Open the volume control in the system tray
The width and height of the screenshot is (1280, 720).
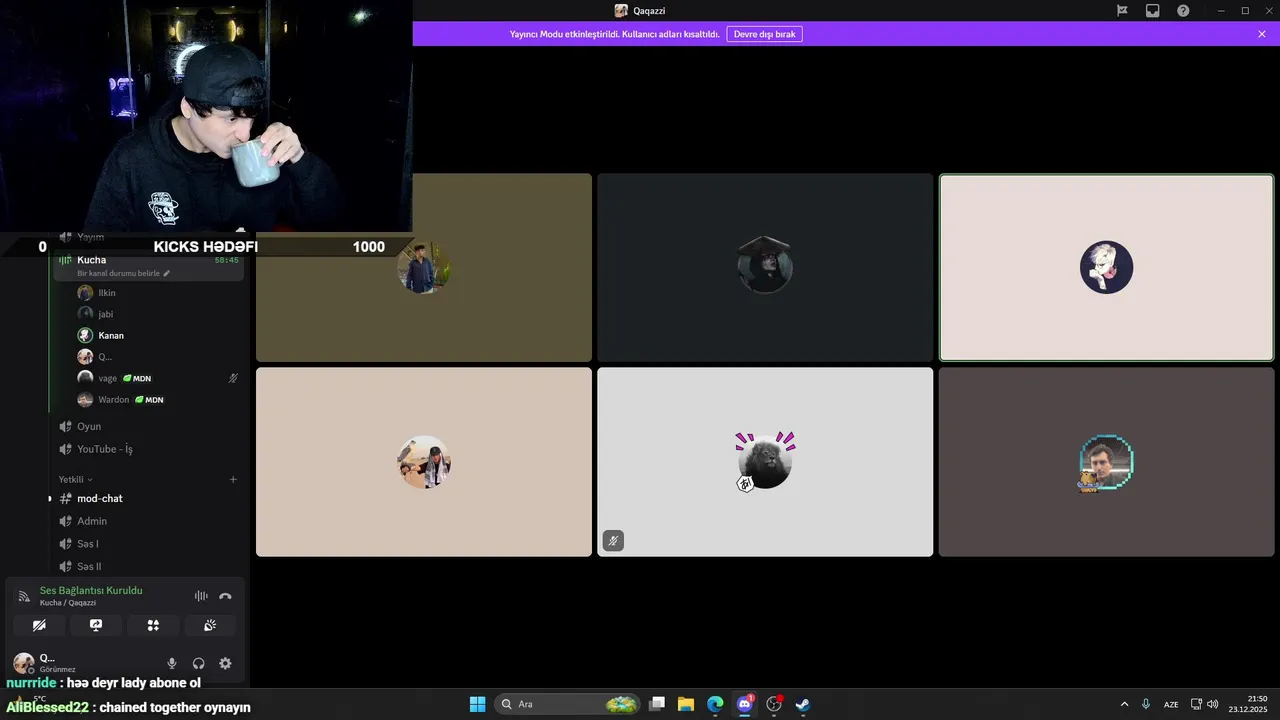pyautogui.click(x=1213, y=704)
